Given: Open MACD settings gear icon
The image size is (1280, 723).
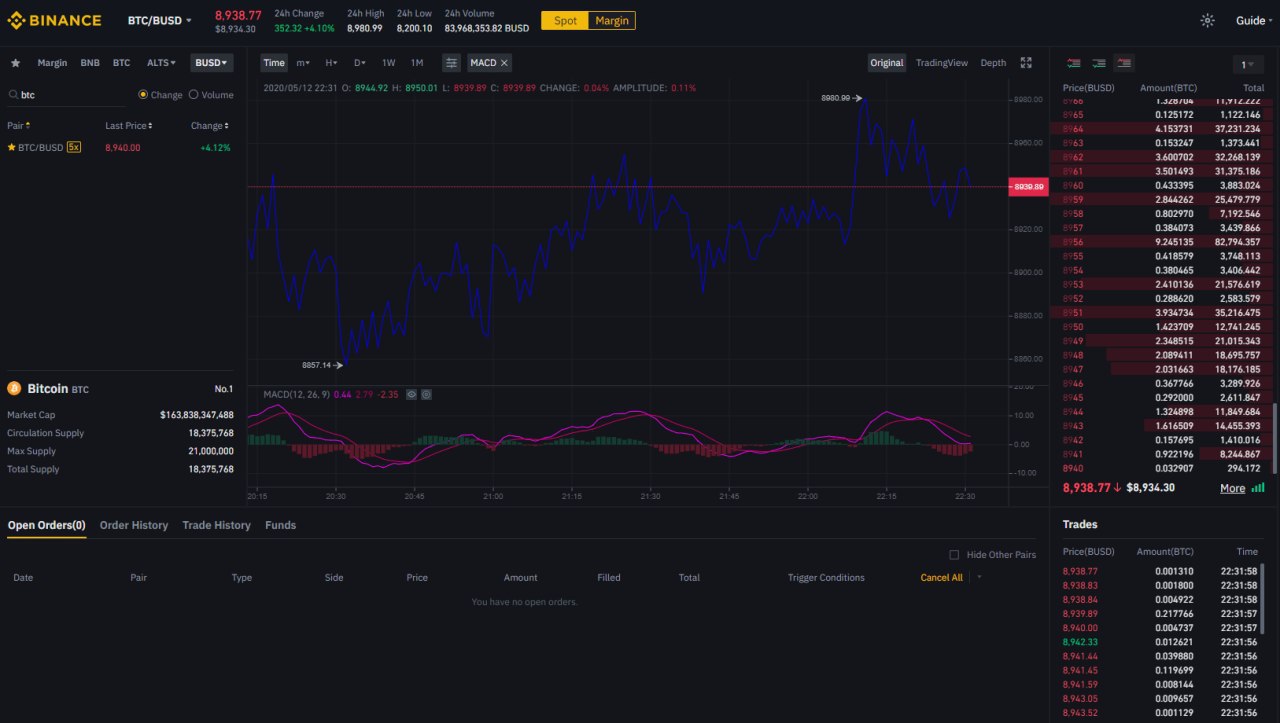Looking at the screenshot, I should coord(426,394).
